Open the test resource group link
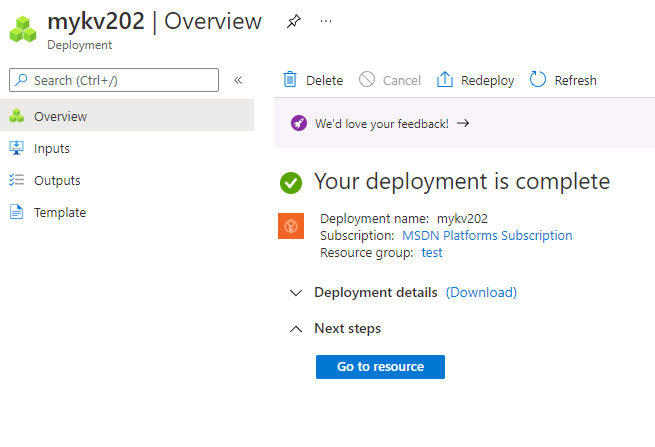 click(x=432, y=253)
